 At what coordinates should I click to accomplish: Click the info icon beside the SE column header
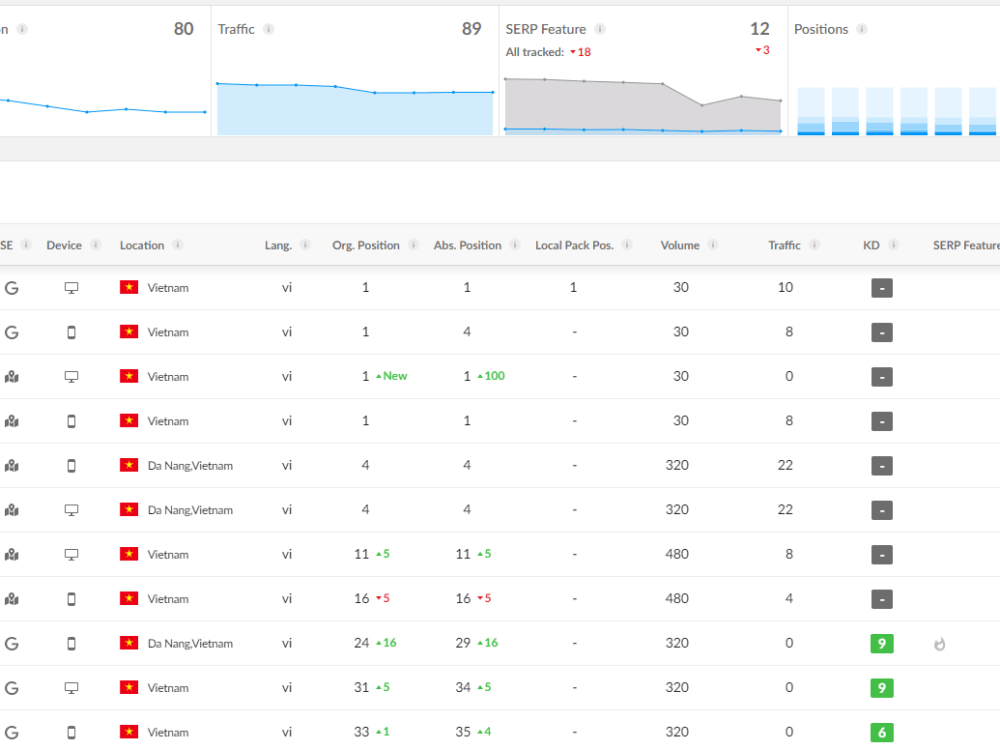(26, 245)
